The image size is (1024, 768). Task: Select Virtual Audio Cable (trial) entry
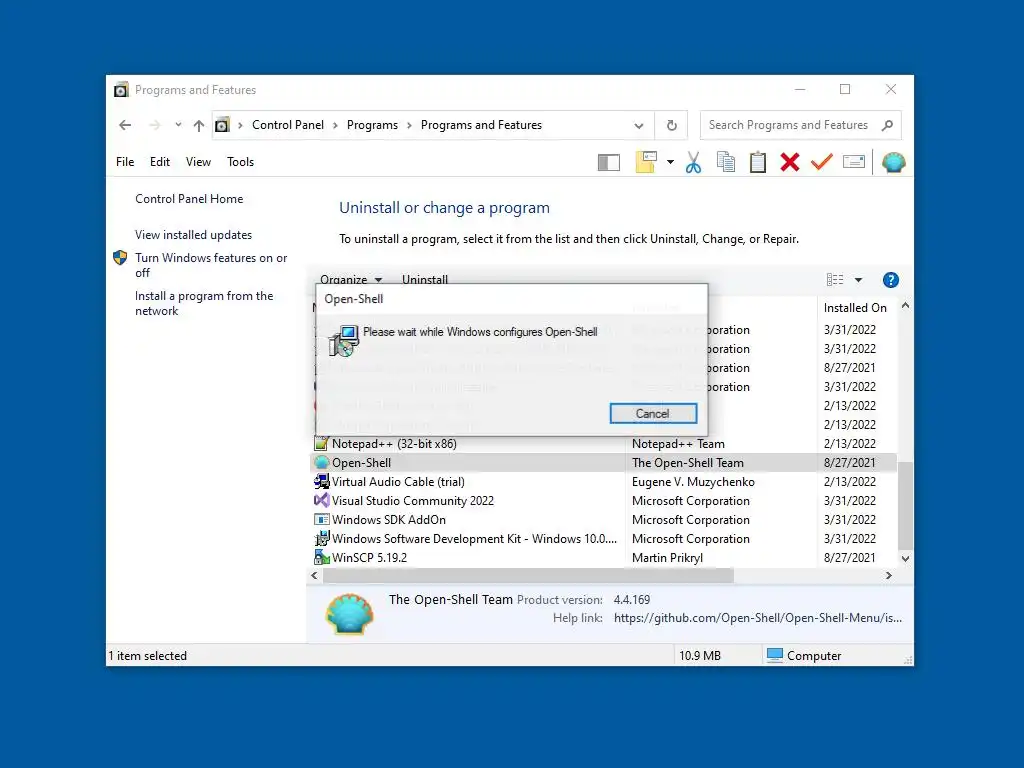(603, 482)
